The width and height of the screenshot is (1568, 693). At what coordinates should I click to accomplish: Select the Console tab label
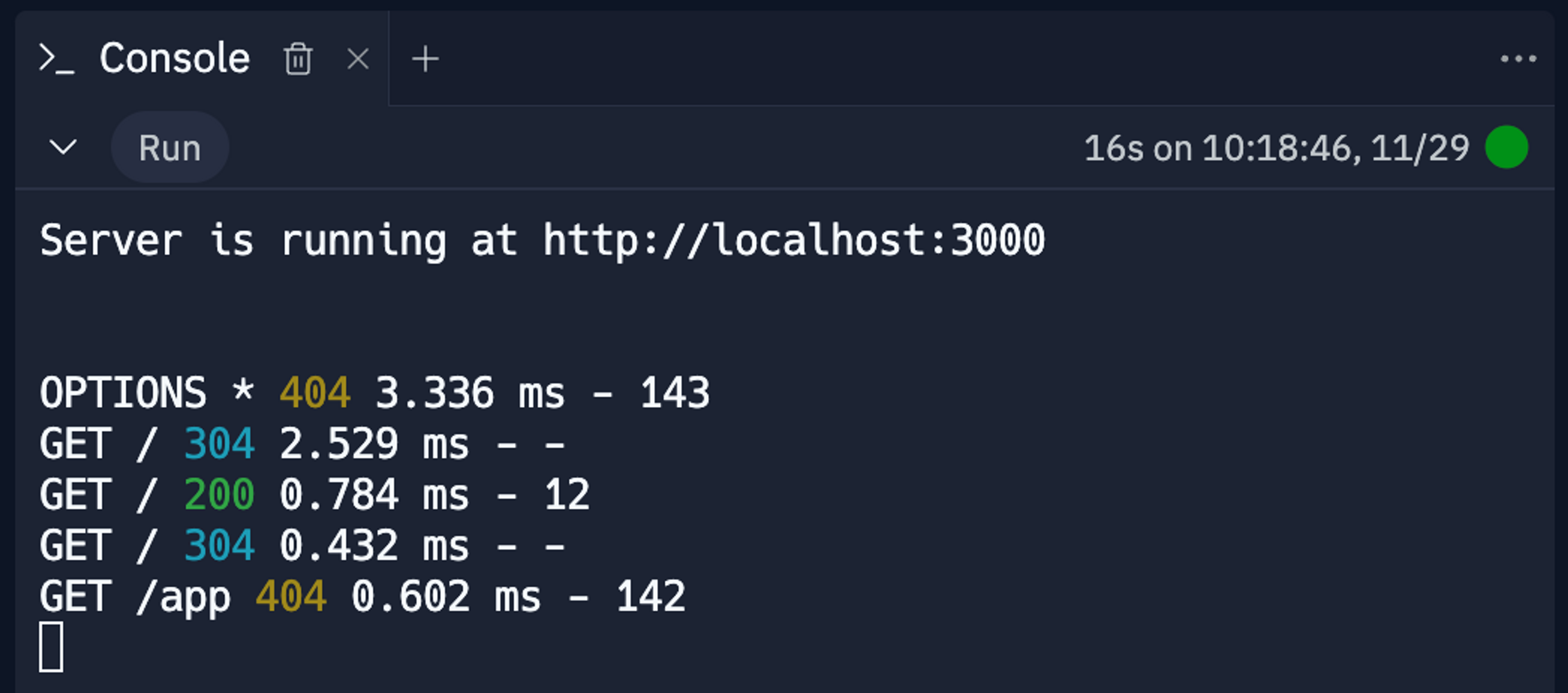click(175, 58)
